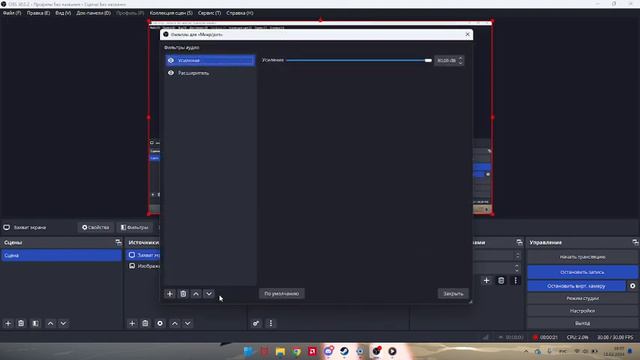Open scene filters icon in Сцены panel
This screenshot has height=360, width=640.
click(36, 323)
